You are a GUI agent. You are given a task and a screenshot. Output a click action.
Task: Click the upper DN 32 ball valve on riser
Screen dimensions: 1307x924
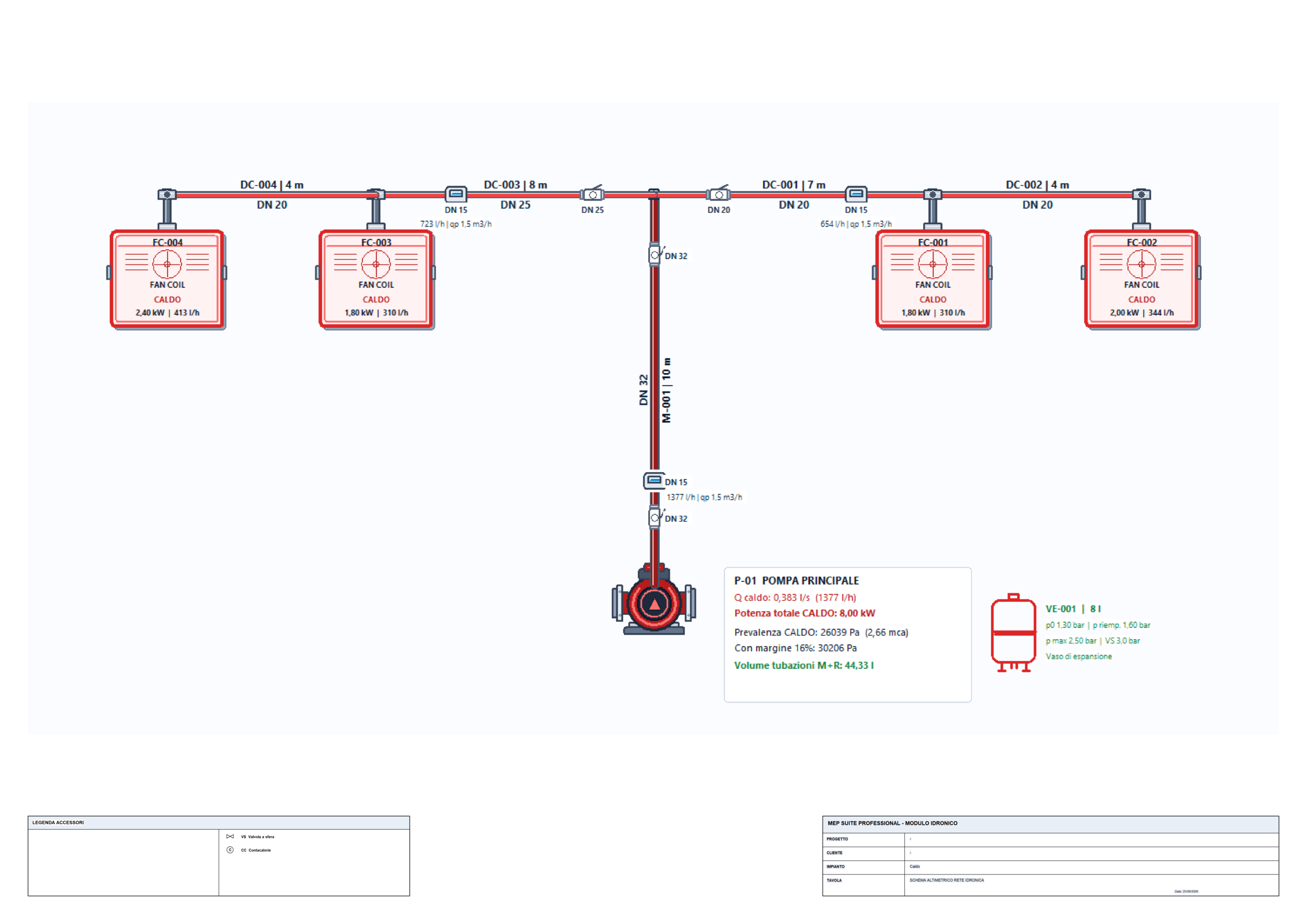pyautogui.click(x=655, y=255)
